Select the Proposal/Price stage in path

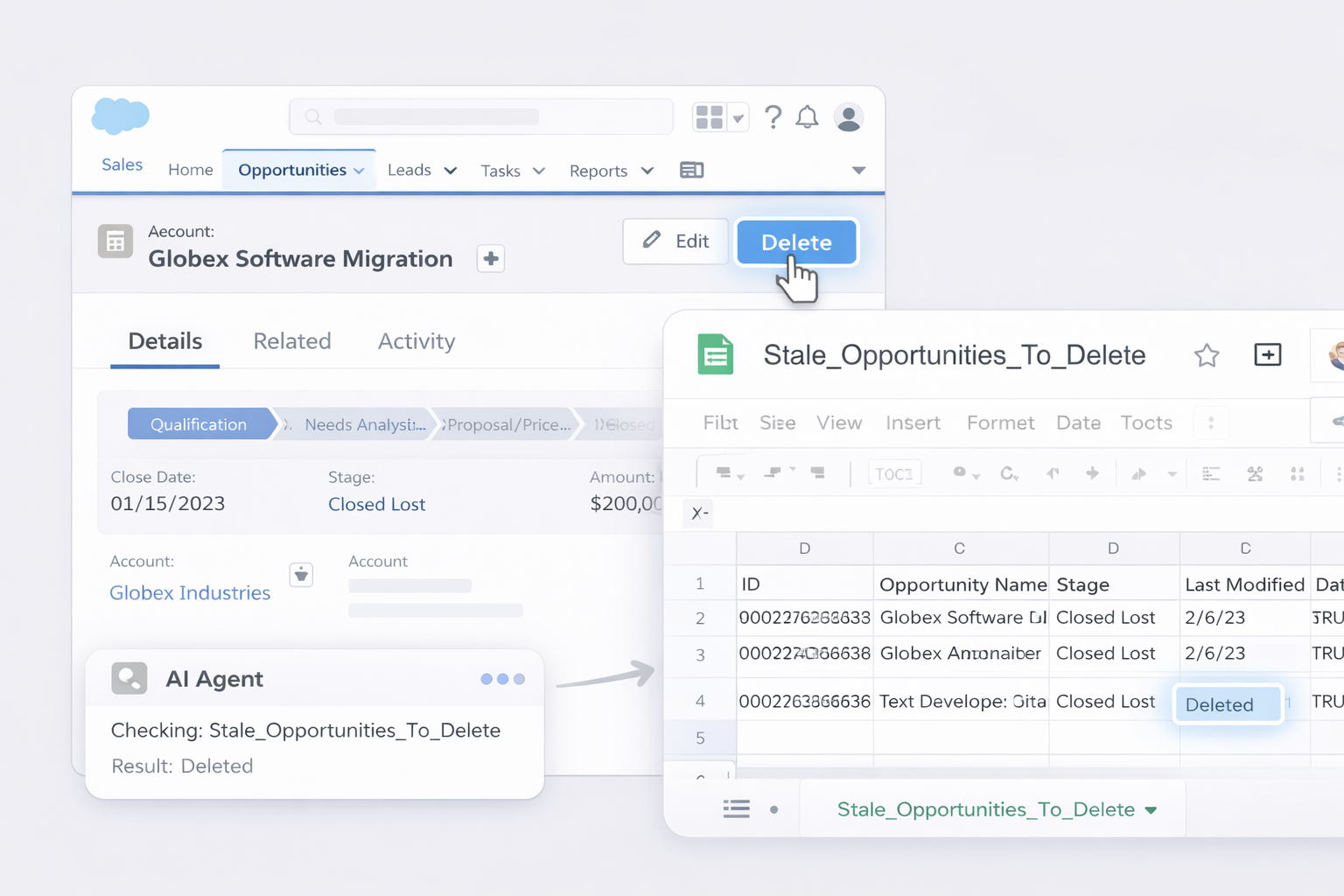click(x=507, y=424)
